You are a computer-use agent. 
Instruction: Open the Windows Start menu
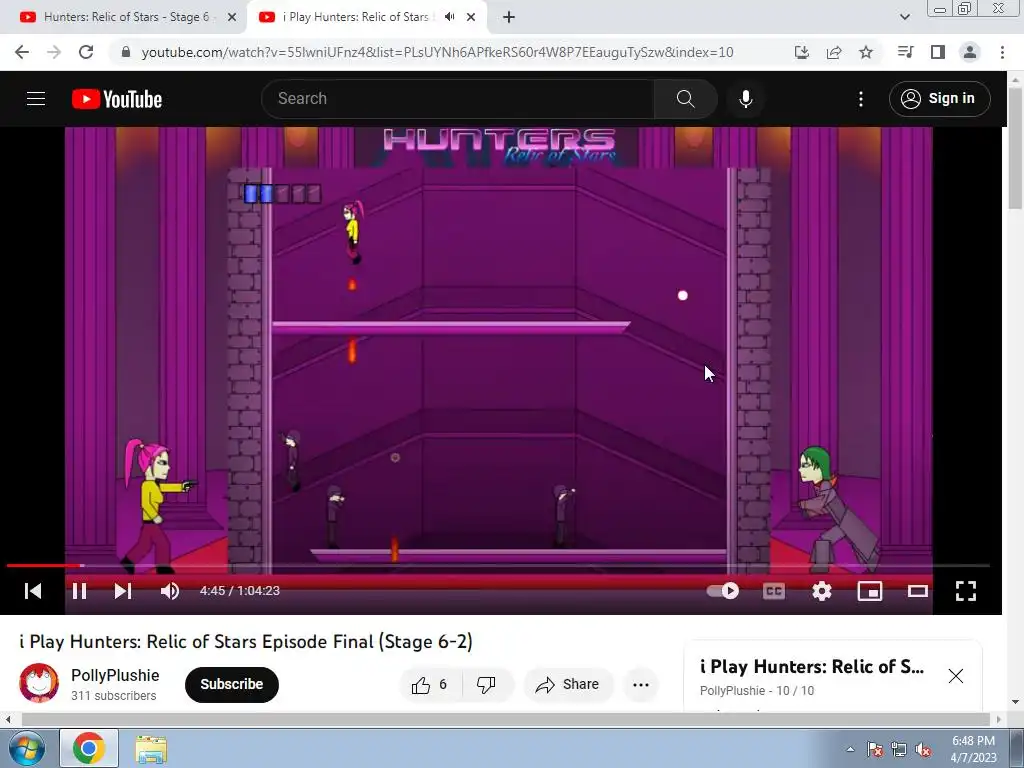tap(27, 748)
